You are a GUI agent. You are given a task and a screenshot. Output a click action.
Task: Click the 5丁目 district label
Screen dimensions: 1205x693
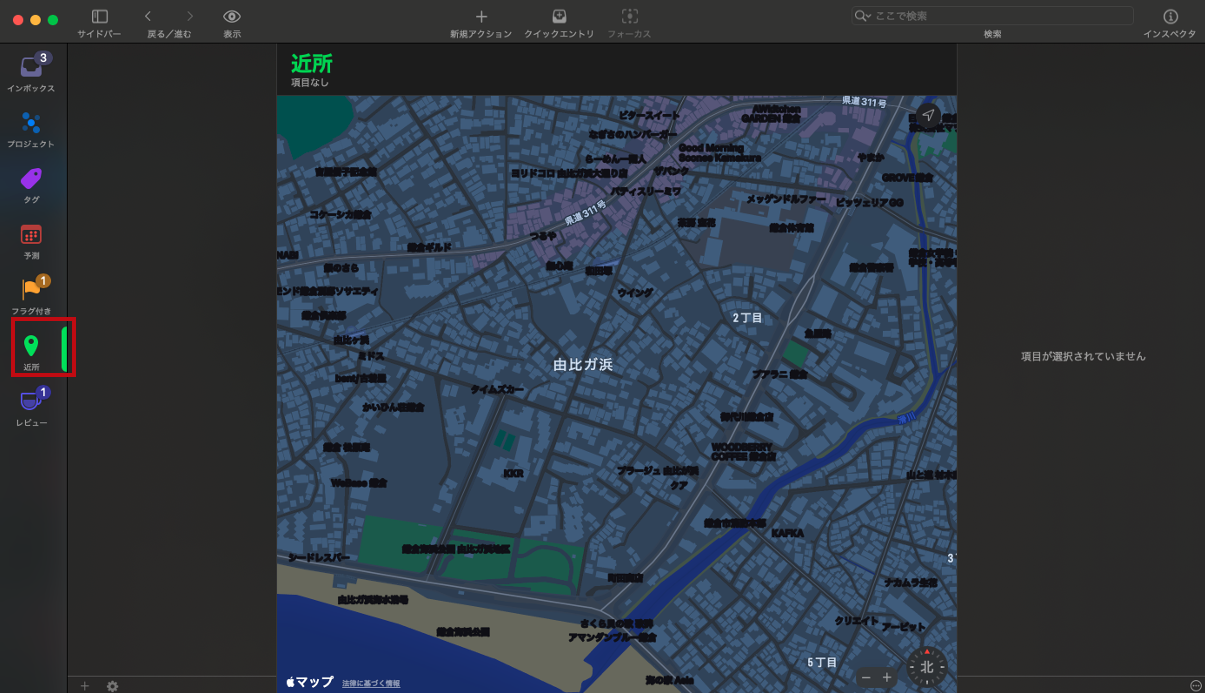point(822,662)
